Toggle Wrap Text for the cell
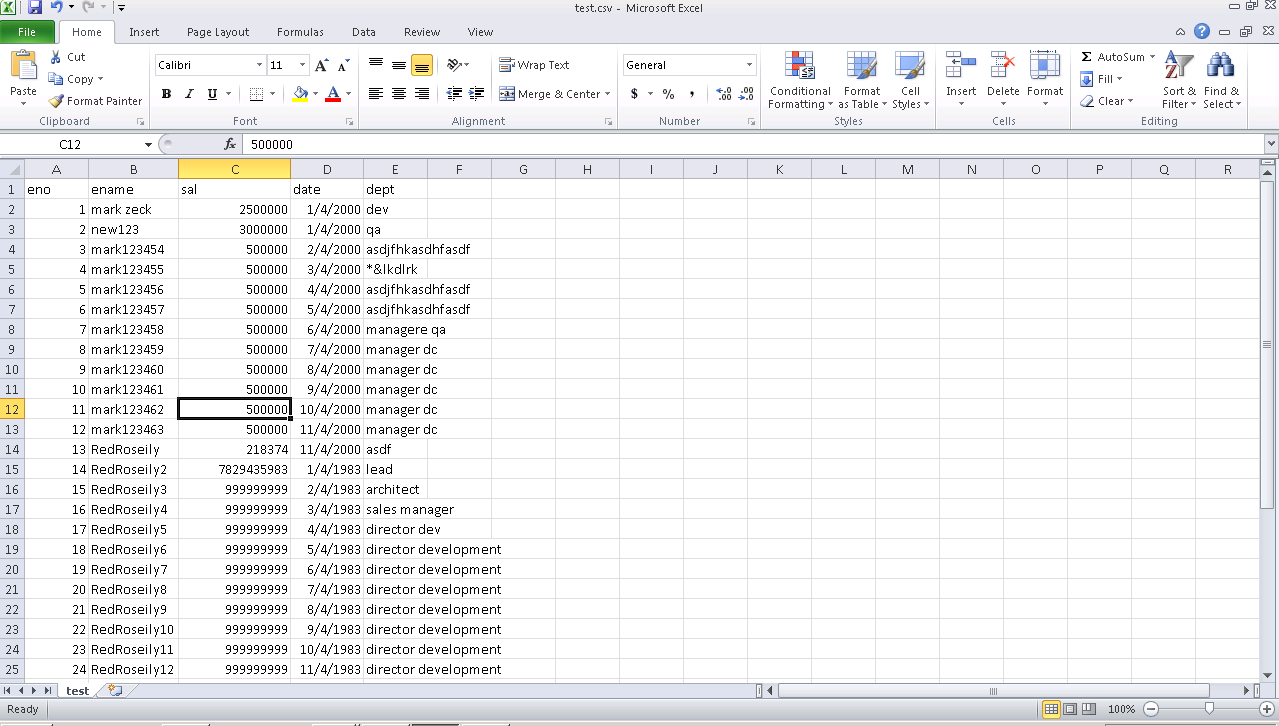Screen dimensions: 1279x726 coord(534,65)
